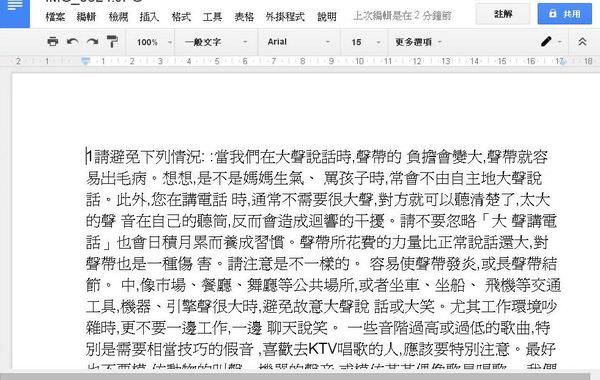Open the 檔案 menu
This screenshot has height=380, width=600.
pos(55,16)
